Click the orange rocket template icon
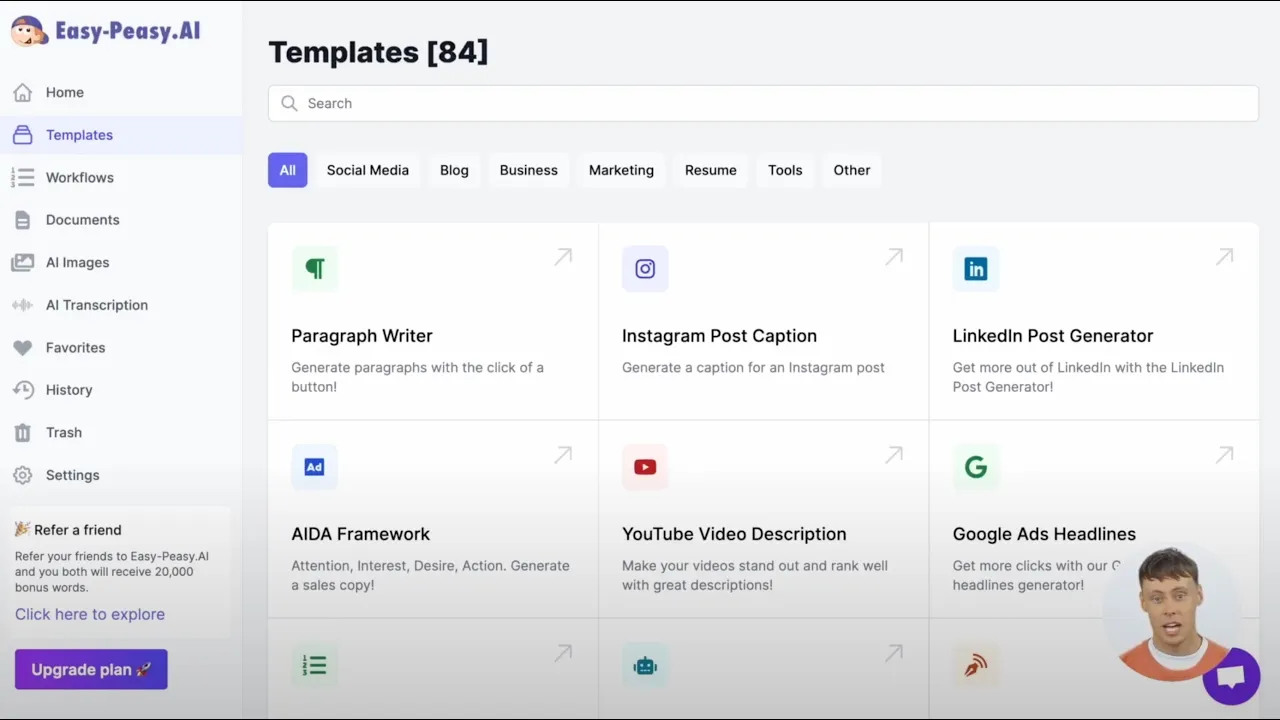 point(976,665)
